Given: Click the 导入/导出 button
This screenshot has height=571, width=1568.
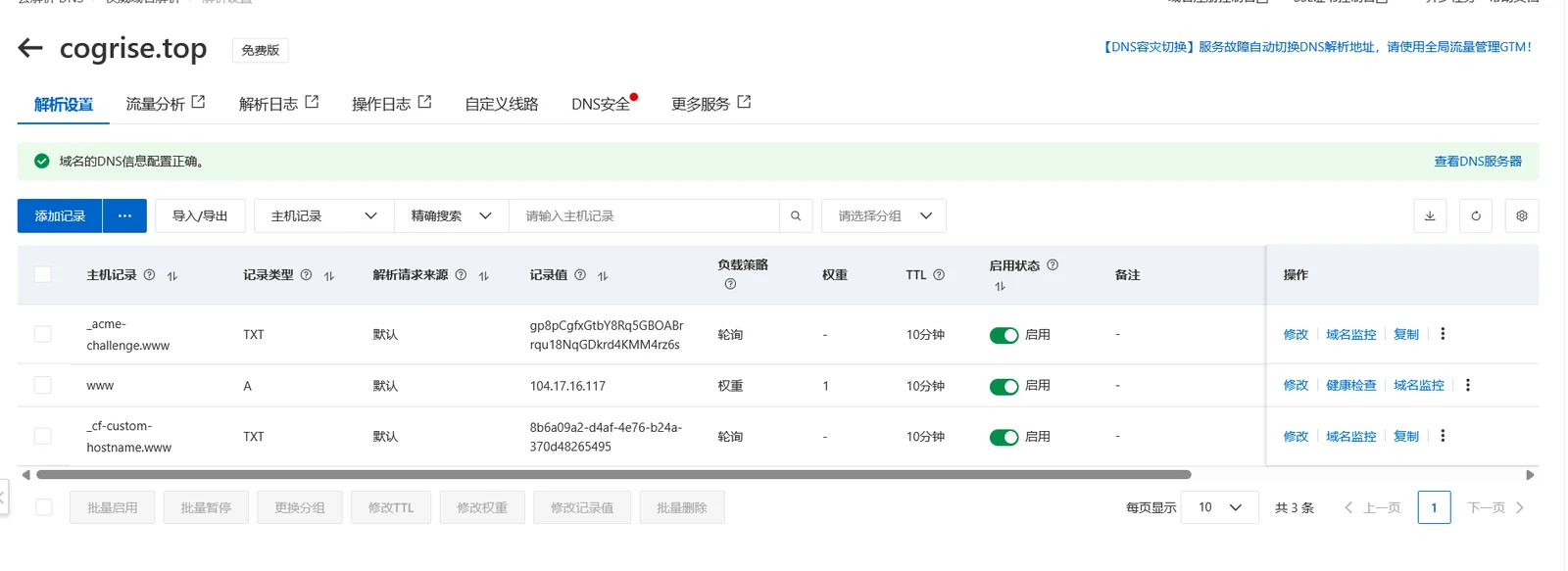Looking at the screenshot, I should (200, 216).
